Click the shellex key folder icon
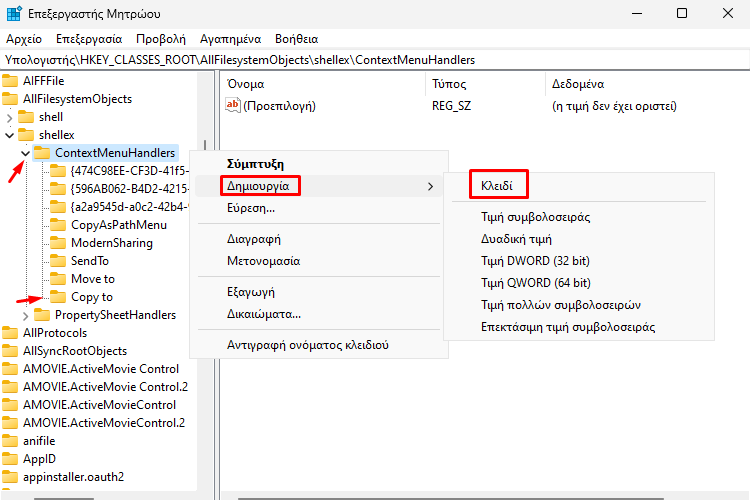This screenshot has height=500, width=750. click(x=26, y=135)
